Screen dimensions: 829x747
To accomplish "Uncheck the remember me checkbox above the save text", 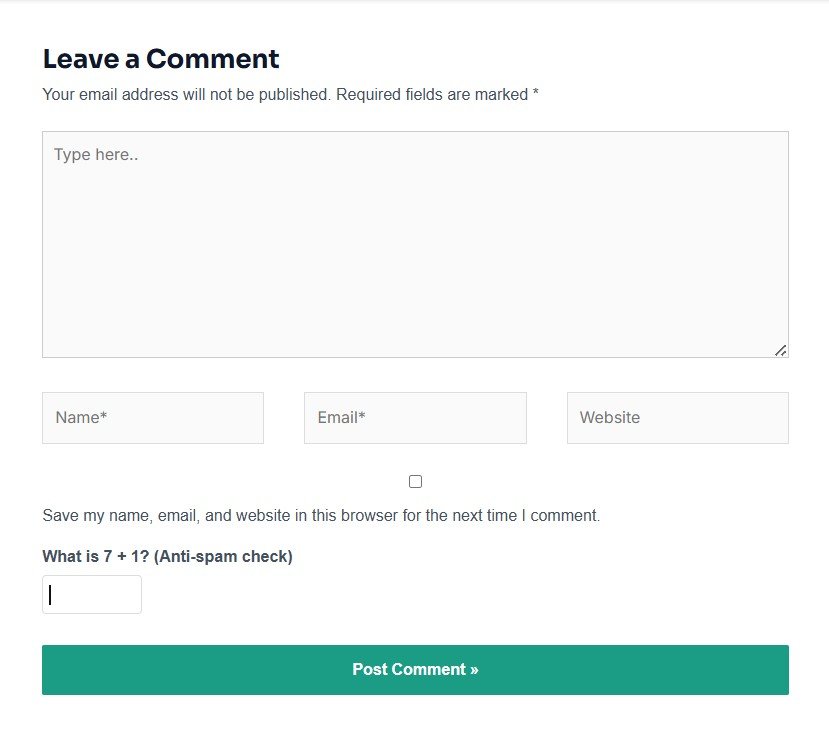I will (x=415, y=481).
